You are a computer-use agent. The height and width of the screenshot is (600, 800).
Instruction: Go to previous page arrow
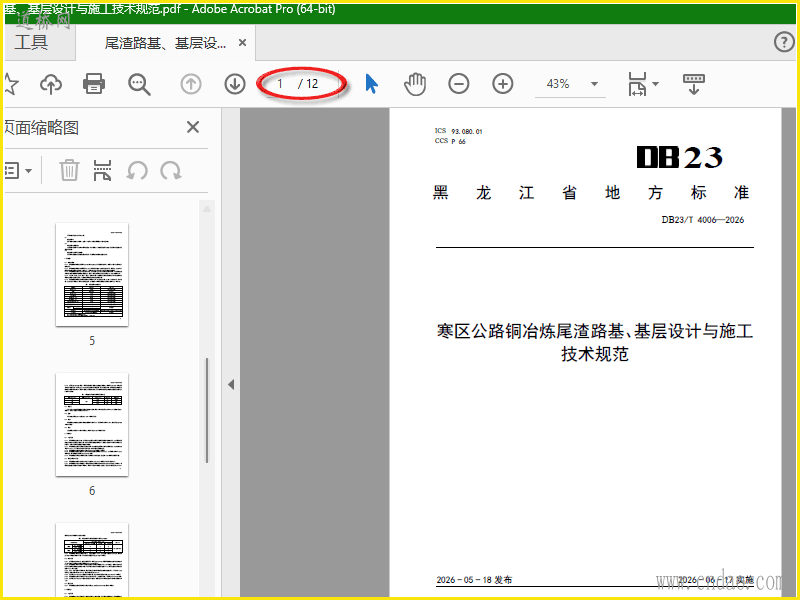click(x=191, y=84)
